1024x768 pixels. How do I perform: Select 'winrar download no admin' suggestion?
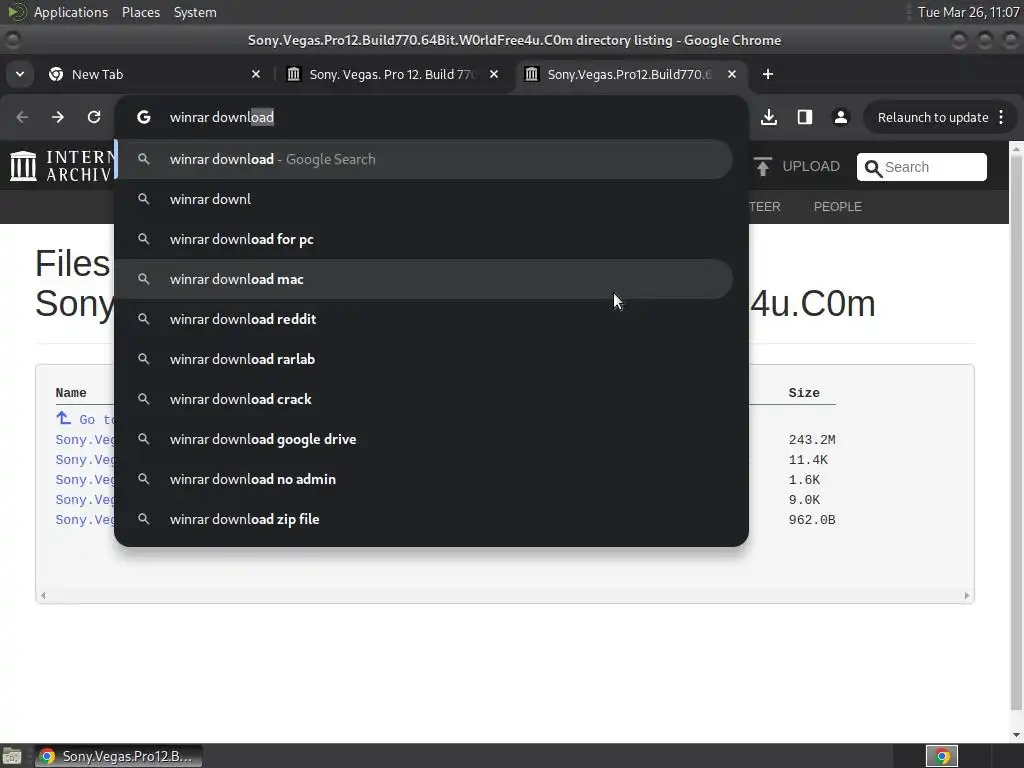(x=424, y=479)
